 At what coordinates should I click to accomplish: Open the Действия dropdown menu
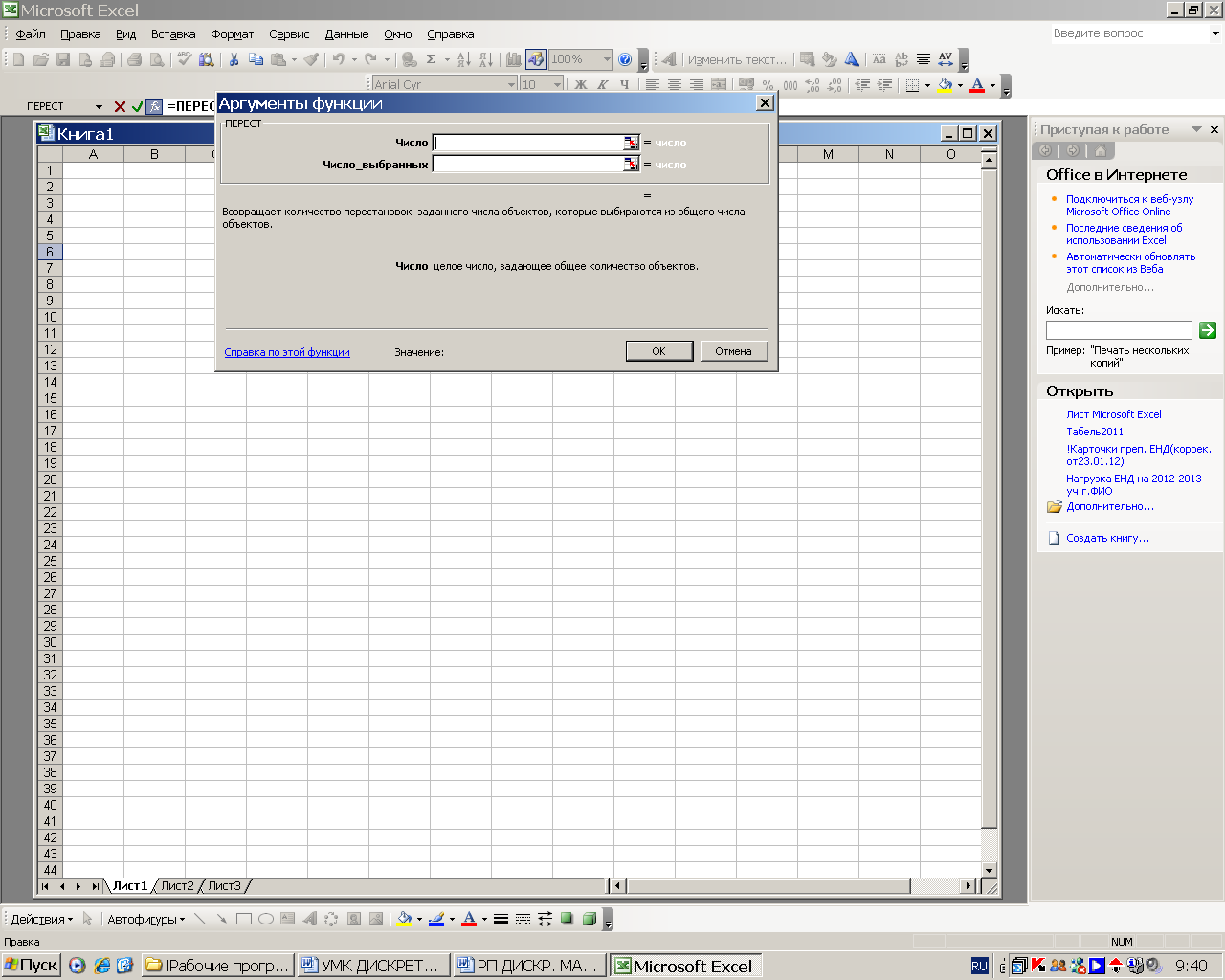coord(41,919)
